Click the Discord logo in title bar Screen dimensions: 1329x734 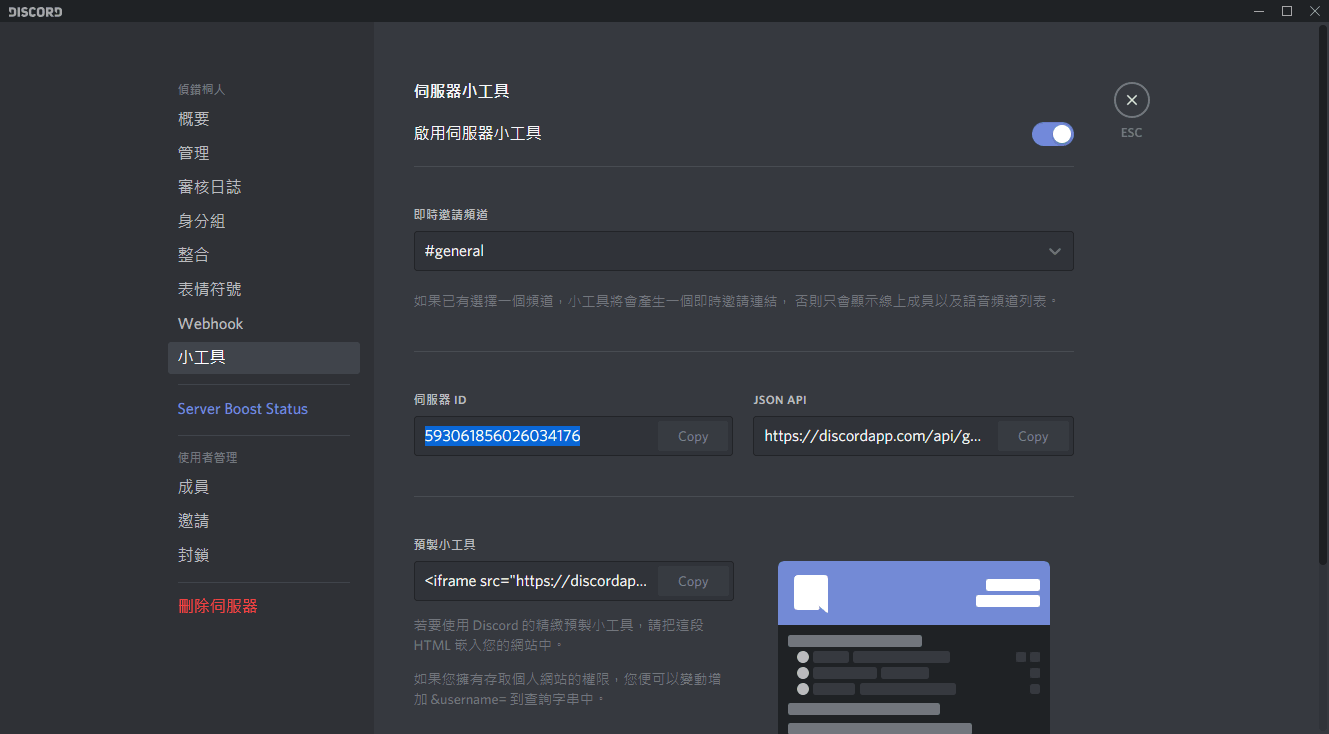tap(35, 11)
